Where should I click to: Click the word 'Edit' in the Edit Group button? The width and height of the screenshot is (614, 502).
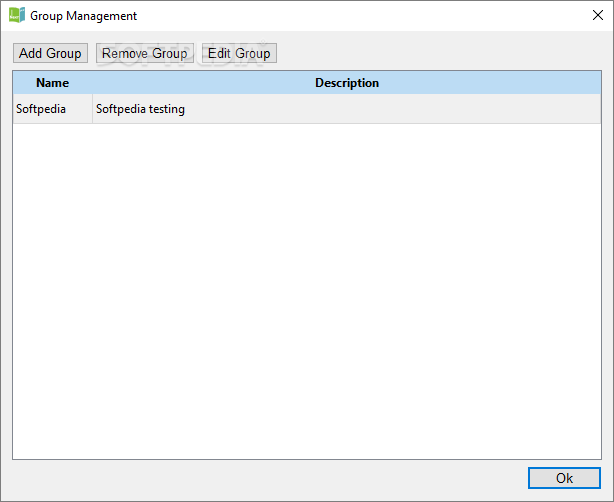pyautogui.click(x=219, y=53)
